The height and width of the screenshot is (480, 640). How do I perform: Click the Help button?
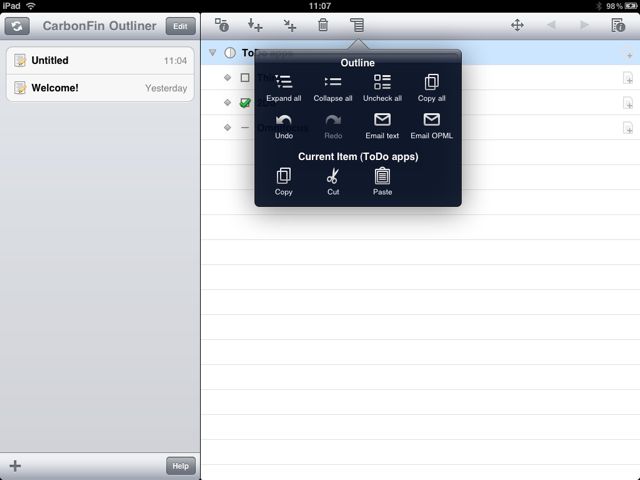[x=180, y=466]
